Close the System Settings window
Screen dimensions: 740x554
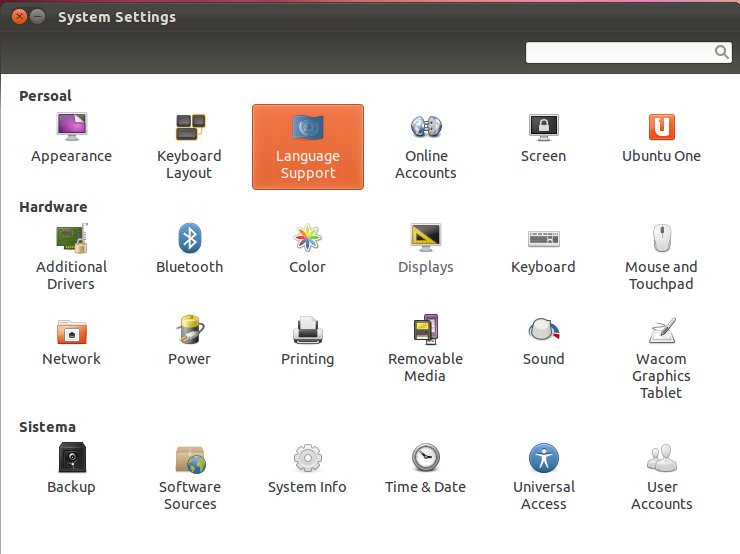coord(19,17)
